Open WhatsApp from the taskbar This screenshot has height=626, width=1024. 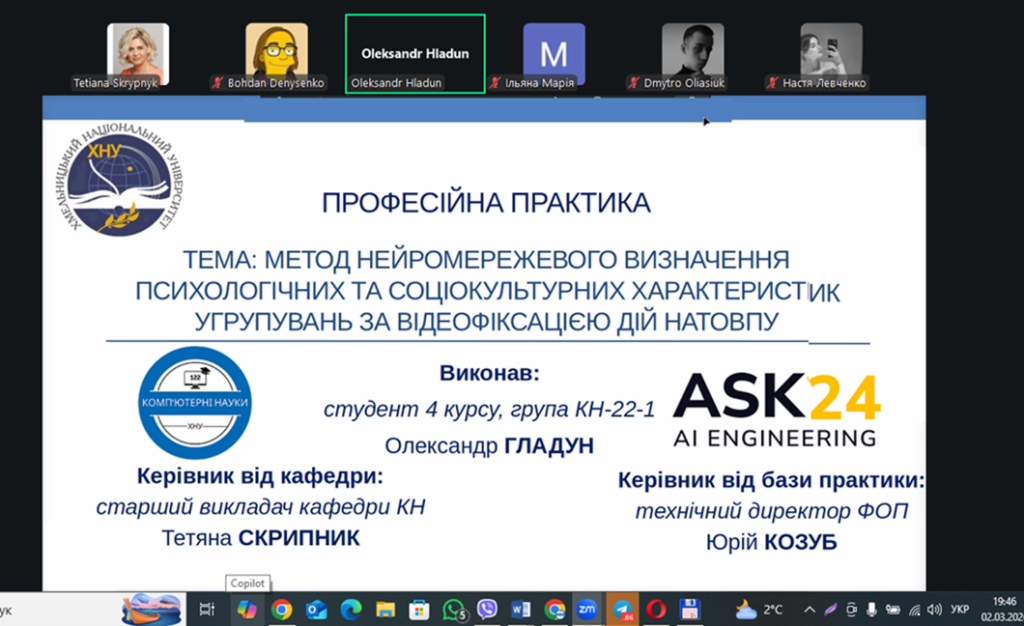[x=453, y=609]
